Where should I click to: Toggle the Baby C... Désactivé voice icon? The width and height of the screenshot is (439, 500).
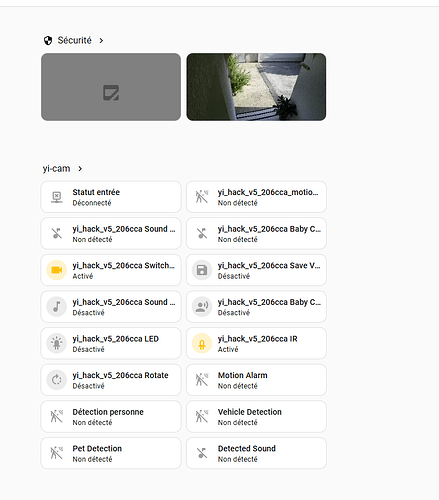click(202, 307)
